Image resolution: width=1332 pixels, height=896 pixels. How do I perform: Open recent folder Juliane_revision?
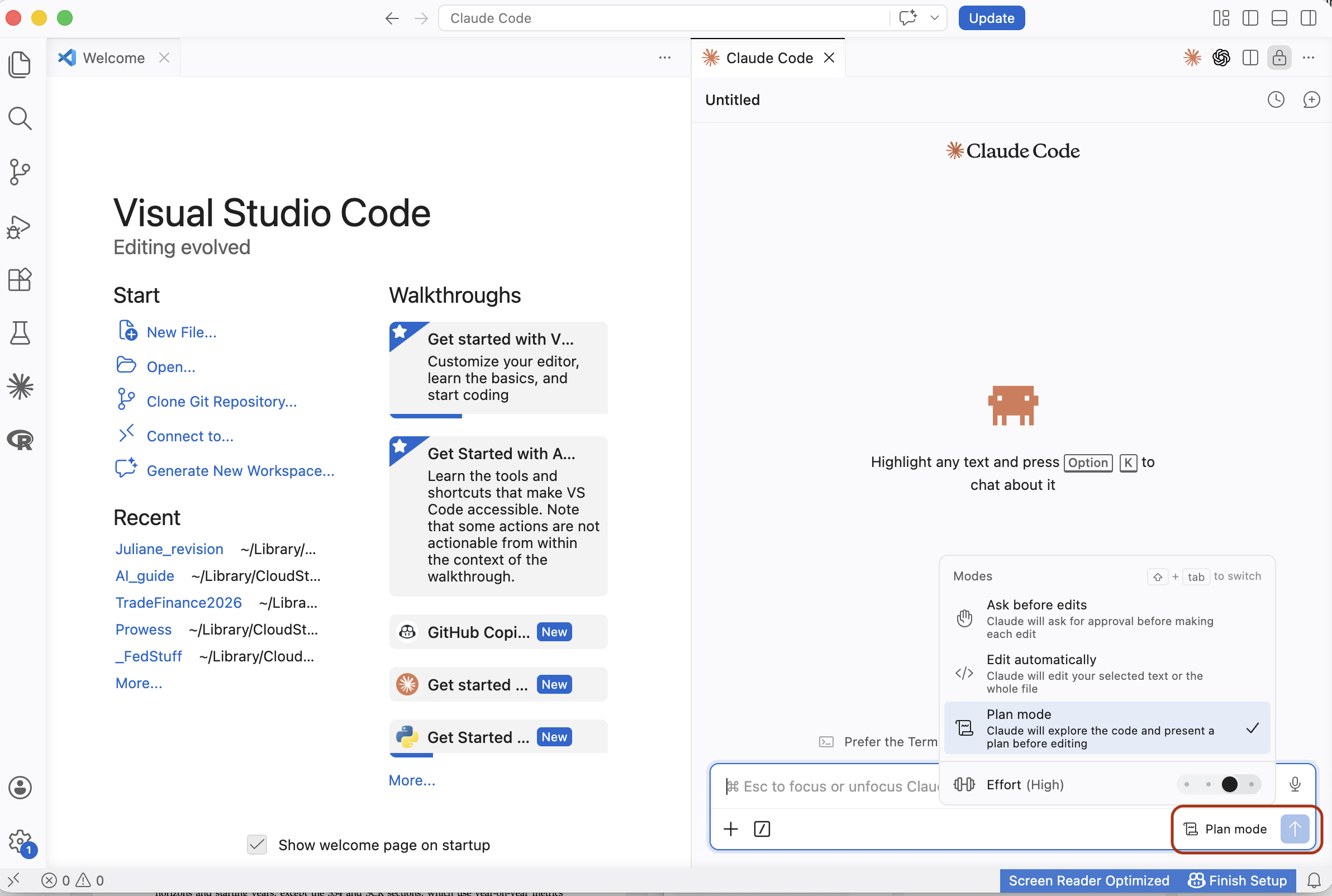pyautogui.click(x=169, y=549)
